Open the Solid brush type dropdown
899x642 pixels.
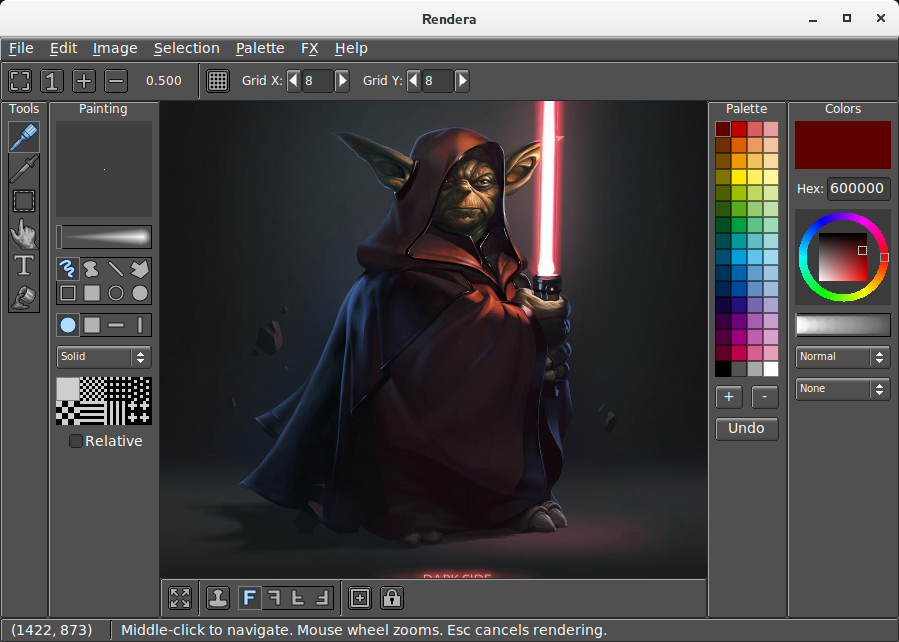coord(103,357)
